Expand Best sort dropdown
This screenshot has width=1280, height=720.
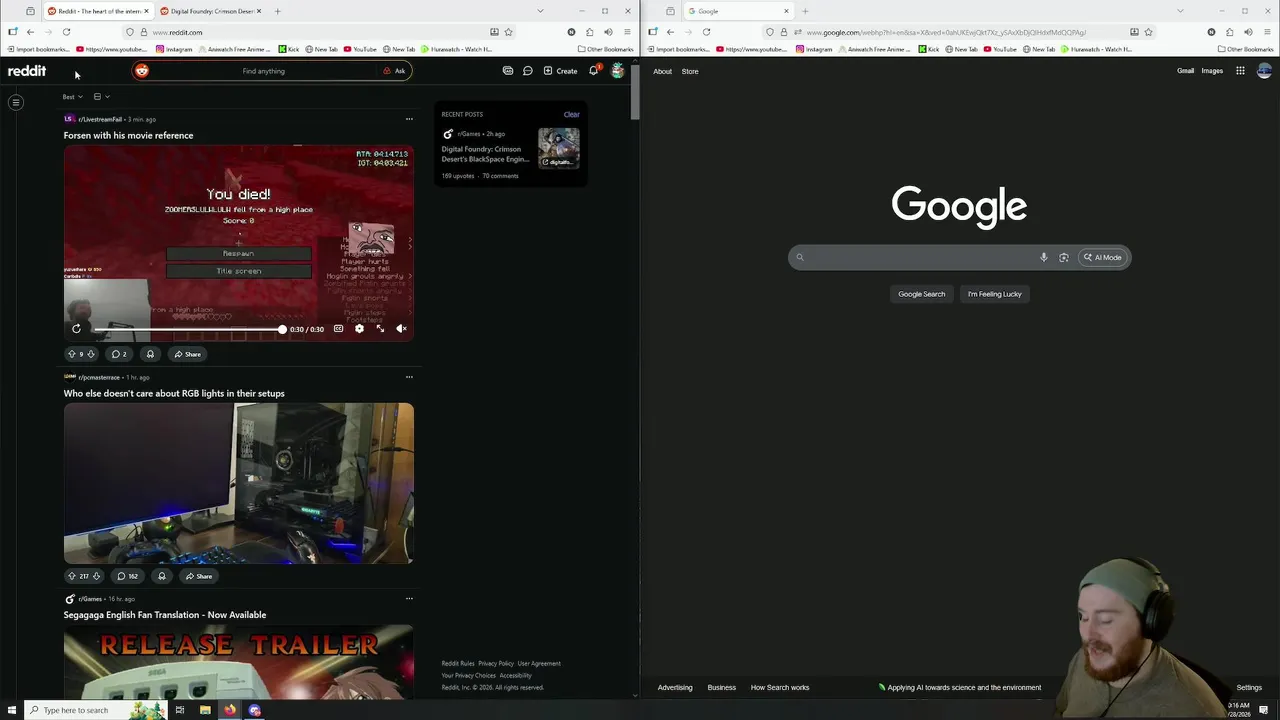pos(72,97)
